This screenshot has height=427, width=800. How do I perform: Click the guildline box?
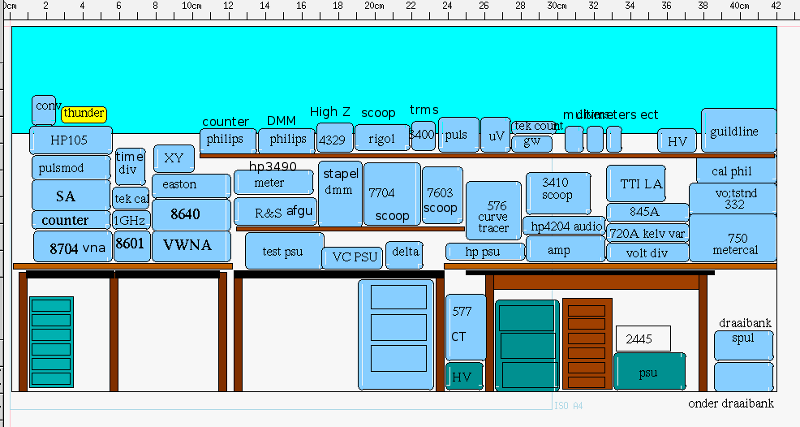(738, 130)
